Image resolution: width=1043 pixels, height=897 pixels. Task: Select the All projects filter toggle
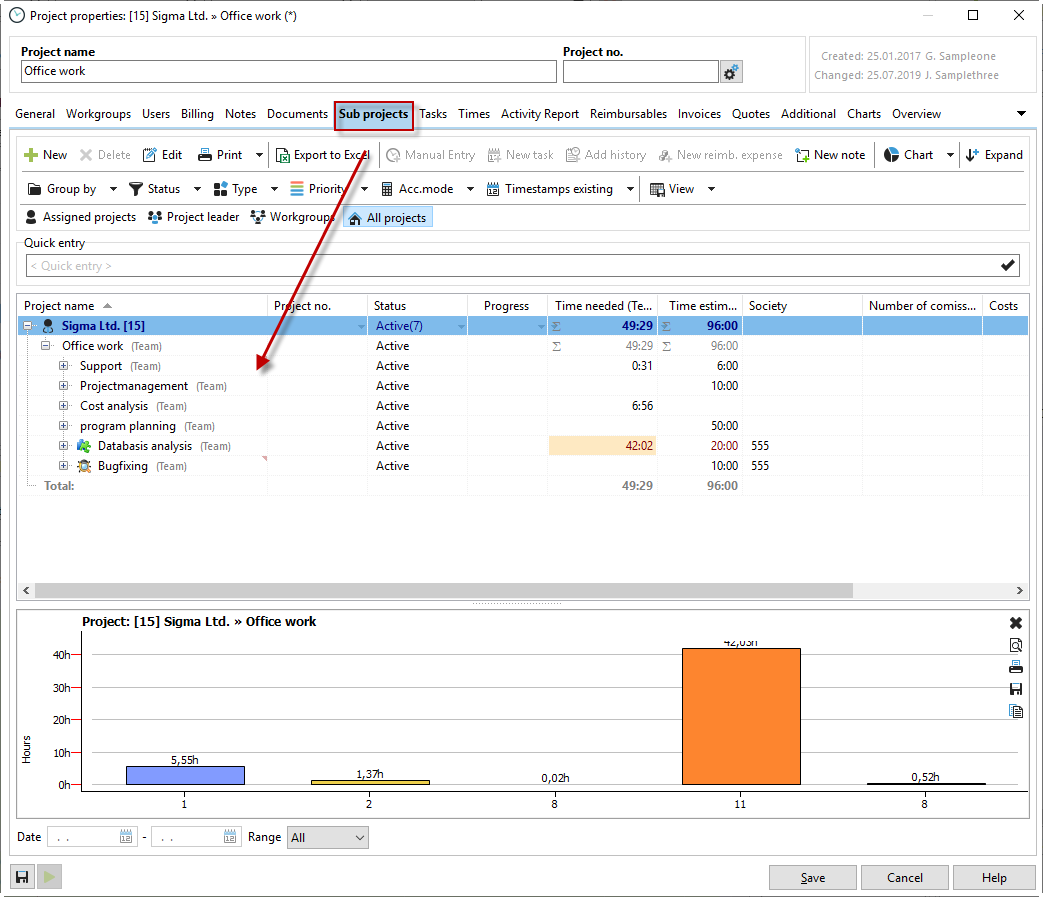click(x=388, y=218)
